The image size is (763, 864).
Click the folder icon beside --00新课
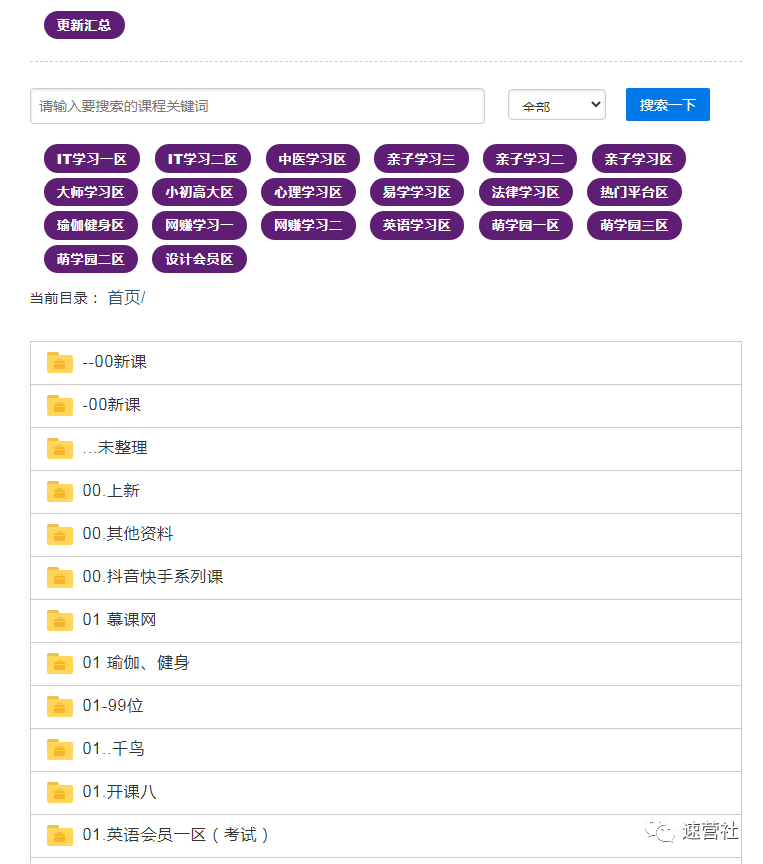pos(60,362)
